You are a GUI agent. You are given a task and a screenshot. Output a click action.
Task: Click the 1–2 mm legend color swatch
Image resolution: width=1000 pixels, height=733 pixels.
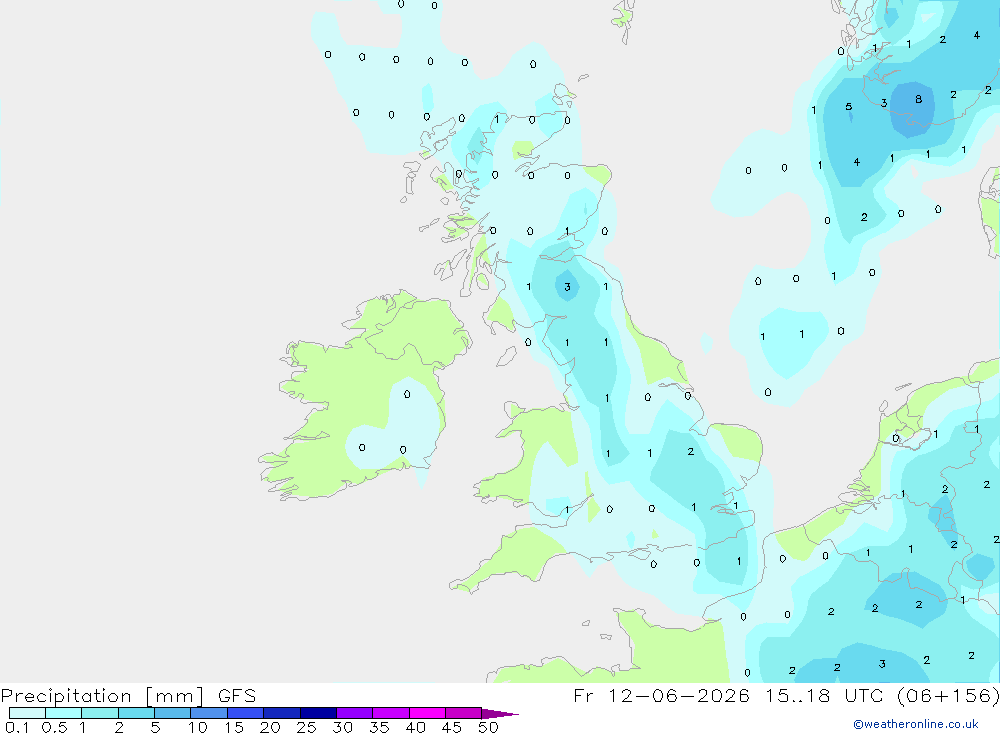(100, 713)
